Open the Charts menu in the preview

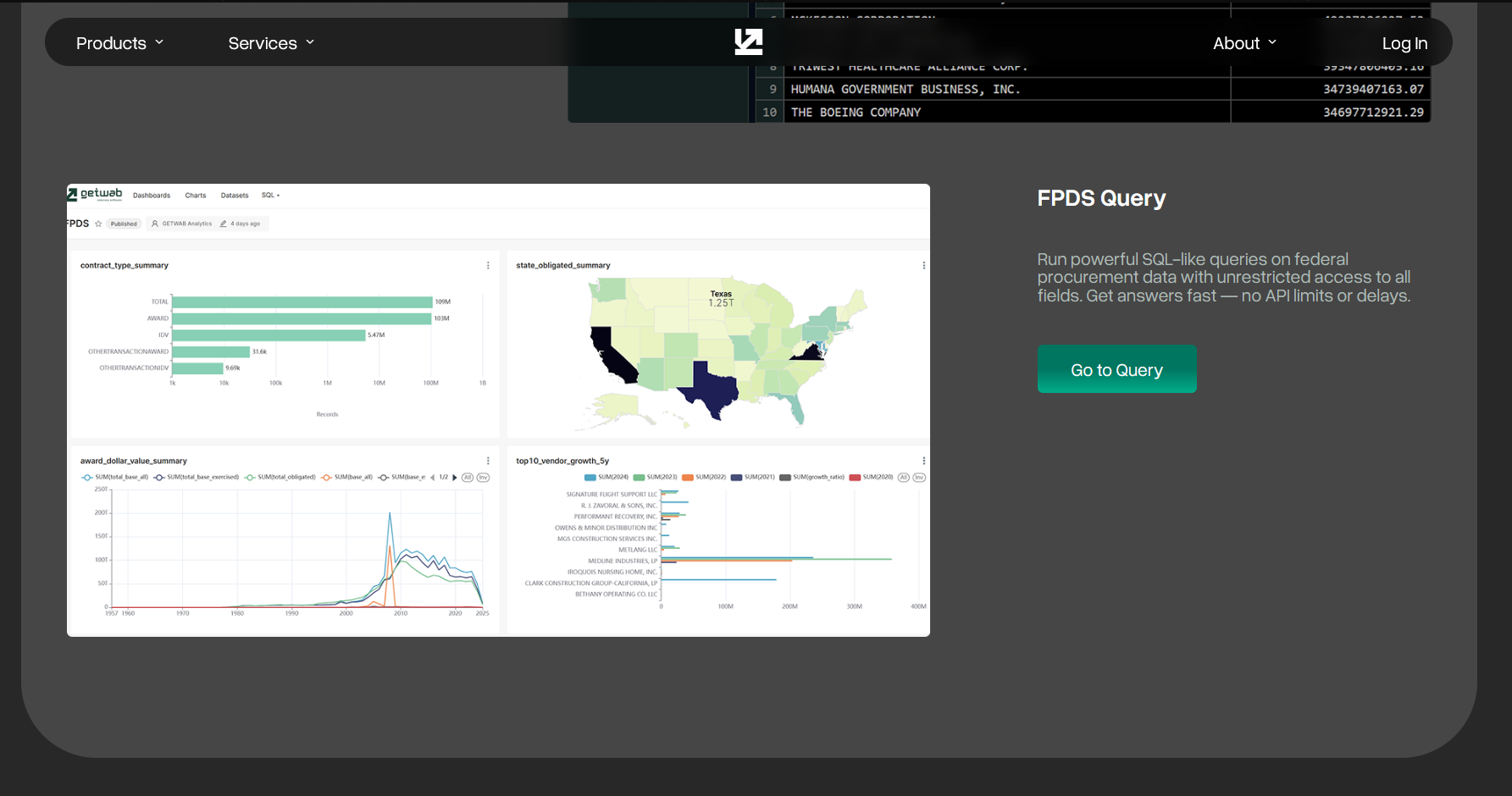click(x=196, y=196)
